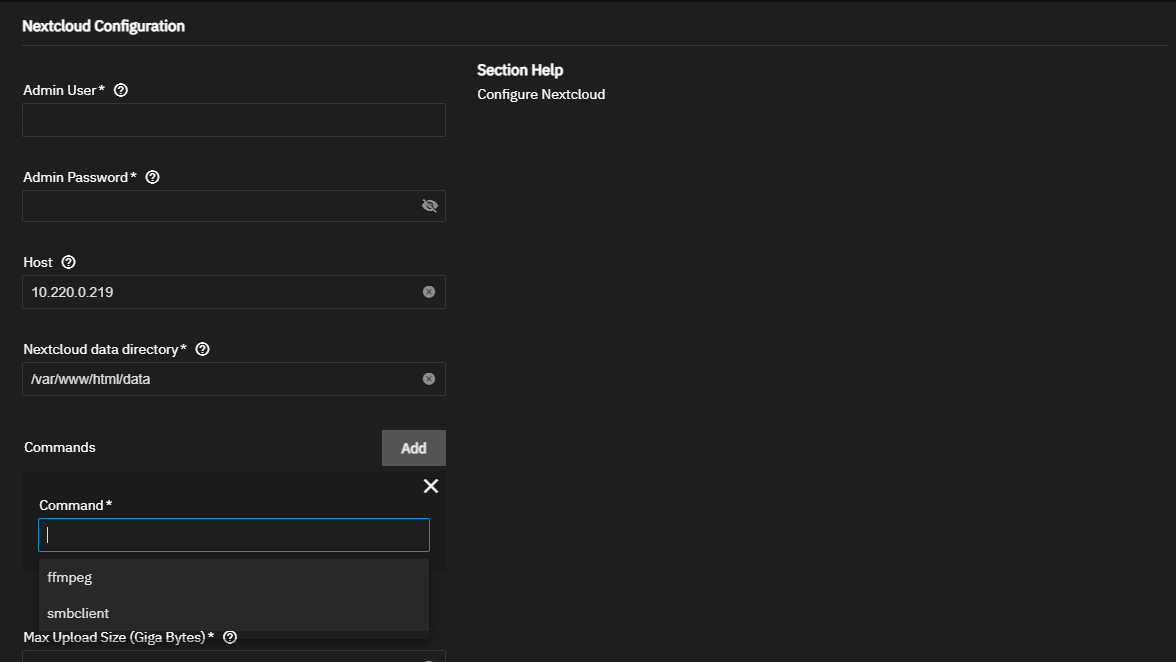This screenshot has width=1176, height=662.
Task: Toggle Admin Password visibility
Action: click(430, 206)
